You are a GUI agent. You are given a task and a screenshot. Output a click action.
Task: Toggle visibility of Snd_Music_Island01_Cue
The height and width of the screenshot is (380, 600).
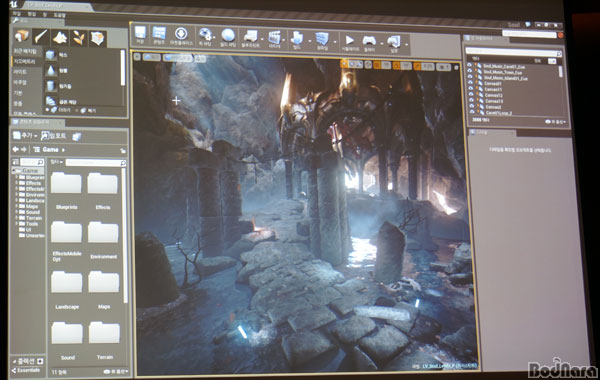point(470,77)
